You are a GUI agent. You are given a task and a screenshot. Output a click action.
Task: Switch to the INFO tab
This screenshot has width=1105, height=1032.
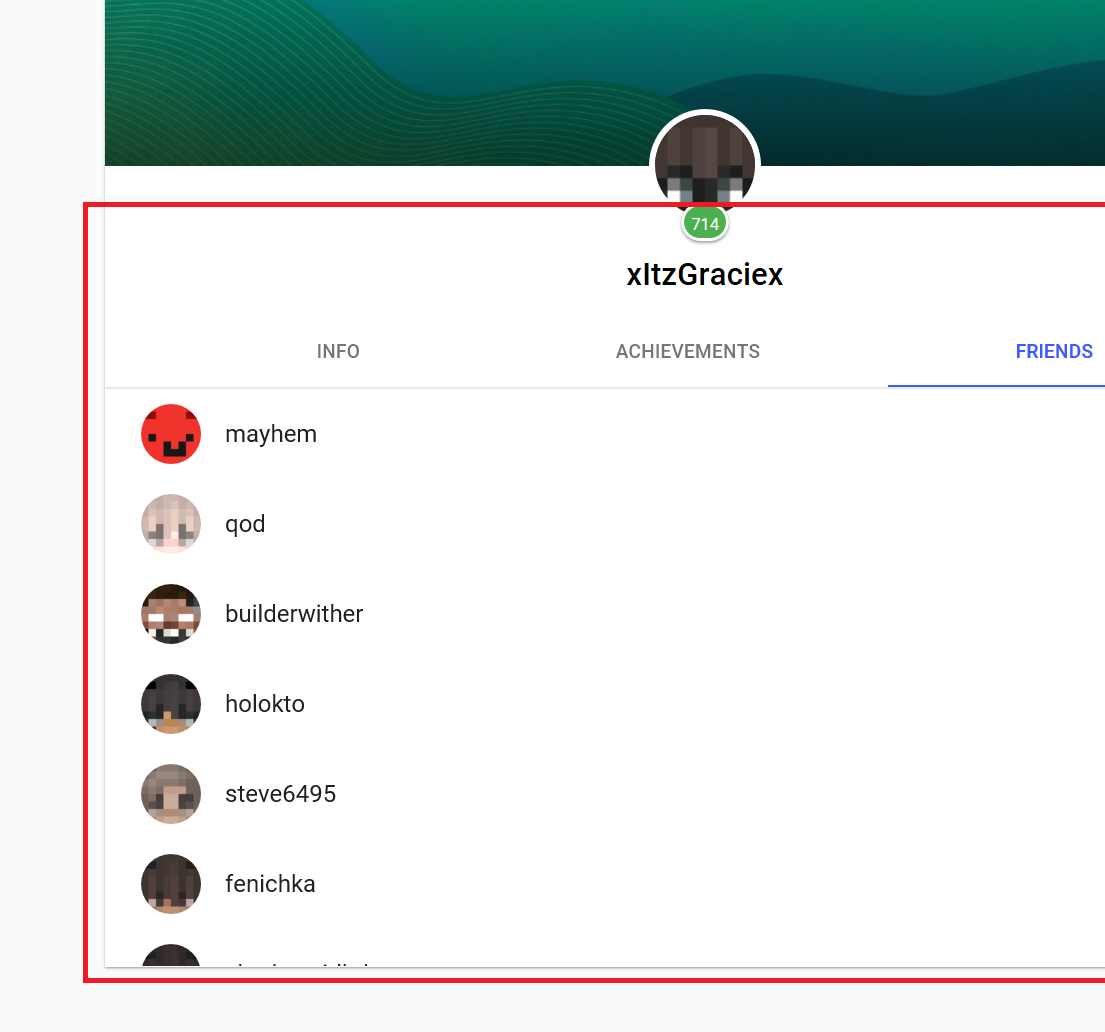(338, 351)
